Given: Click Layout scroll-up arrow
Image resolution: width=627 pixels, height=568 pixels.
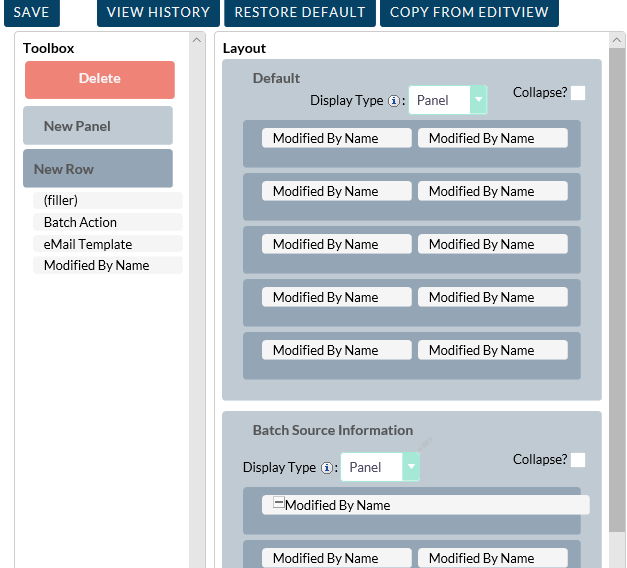Looking at the screenshot, I should click(617, 40).
